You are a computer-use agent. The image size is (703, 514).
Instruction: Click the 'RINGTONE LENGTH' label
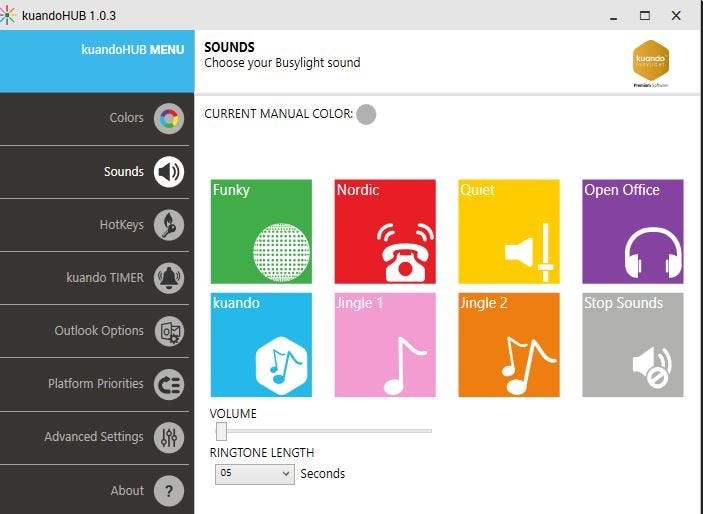[x=262, y=453]
